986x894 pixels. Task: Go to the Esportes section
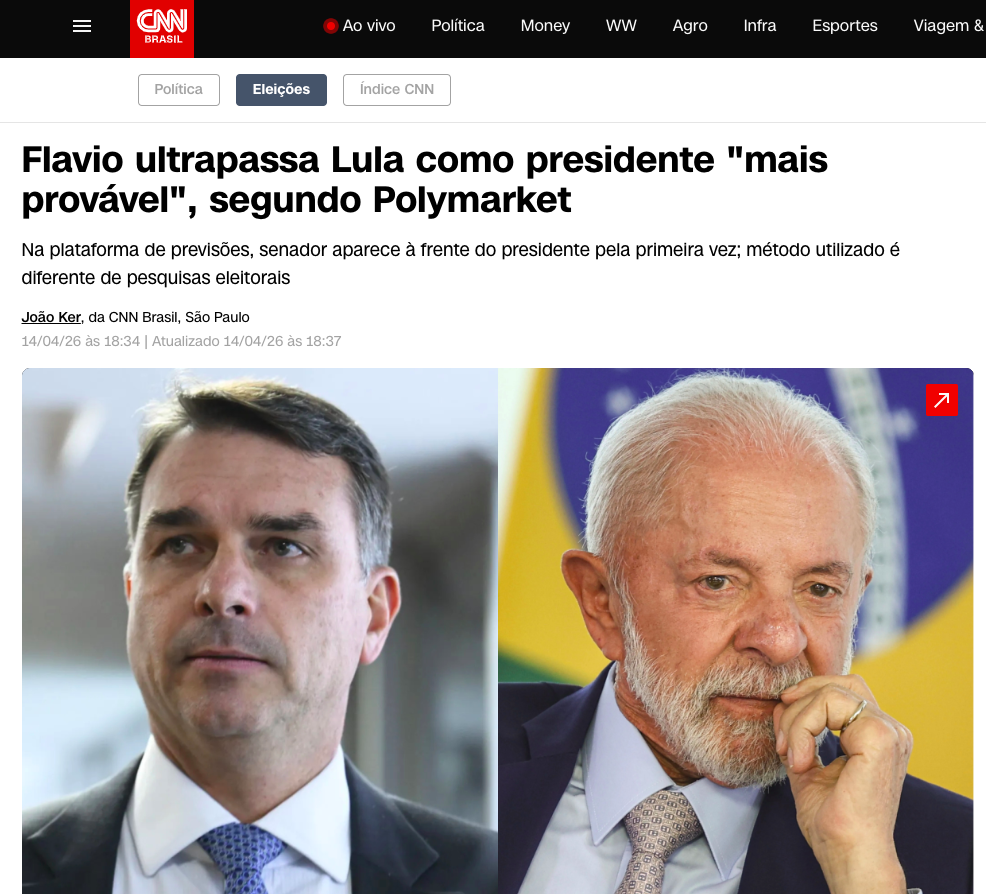[x=845, y=26]
